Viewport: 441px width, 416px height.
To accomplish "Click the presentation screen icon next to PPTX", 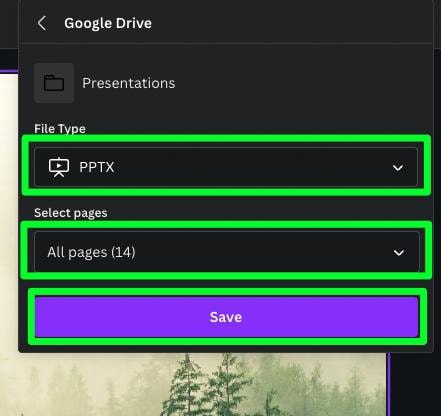I will [x=59, y=167].
